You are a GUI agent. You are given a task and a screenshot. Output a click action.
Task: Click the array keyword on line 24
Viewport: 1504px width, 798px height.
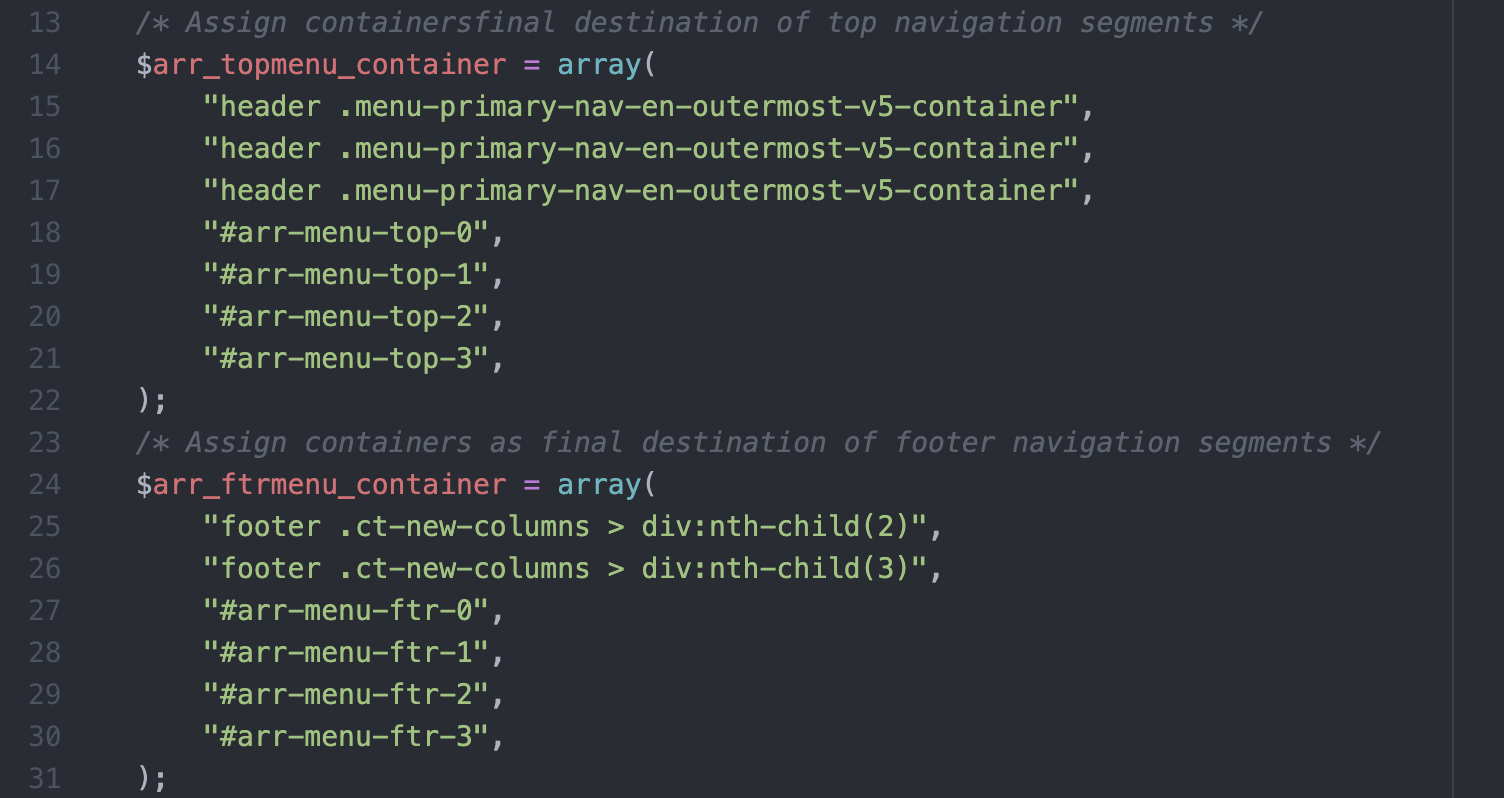(598, 485)
